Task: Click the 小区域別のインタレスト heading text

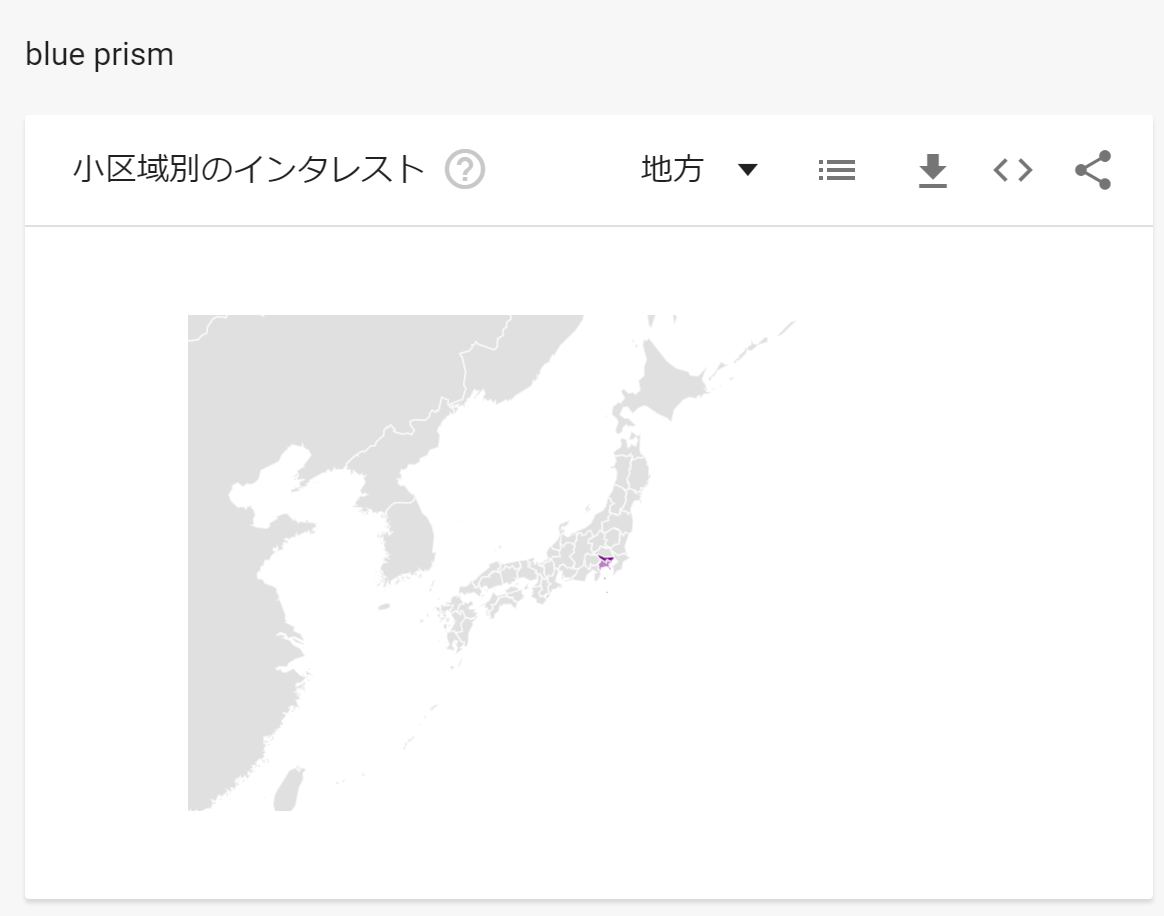Action: [249, 170]
